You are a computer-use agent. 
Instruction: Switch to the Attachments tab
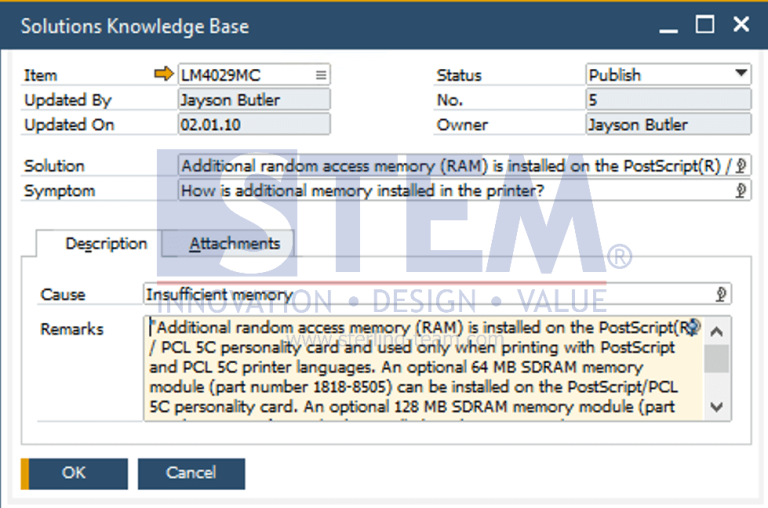(235, 243)
